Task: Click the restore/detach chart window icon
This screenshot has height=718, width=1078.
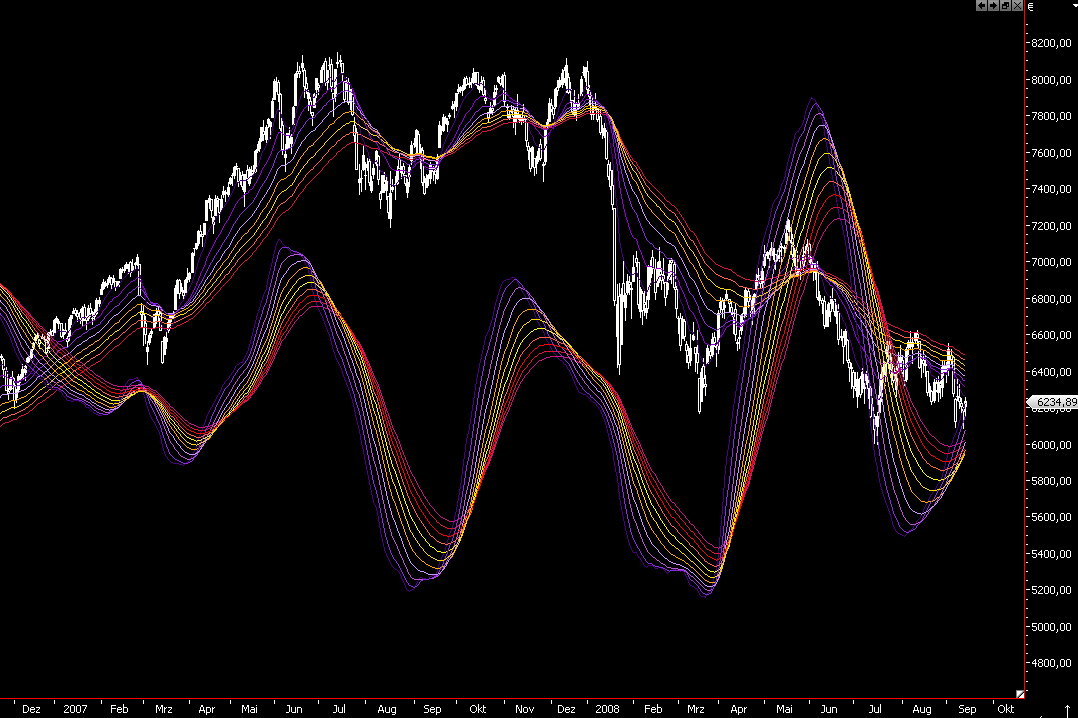Action: [x=1005, y=6]
